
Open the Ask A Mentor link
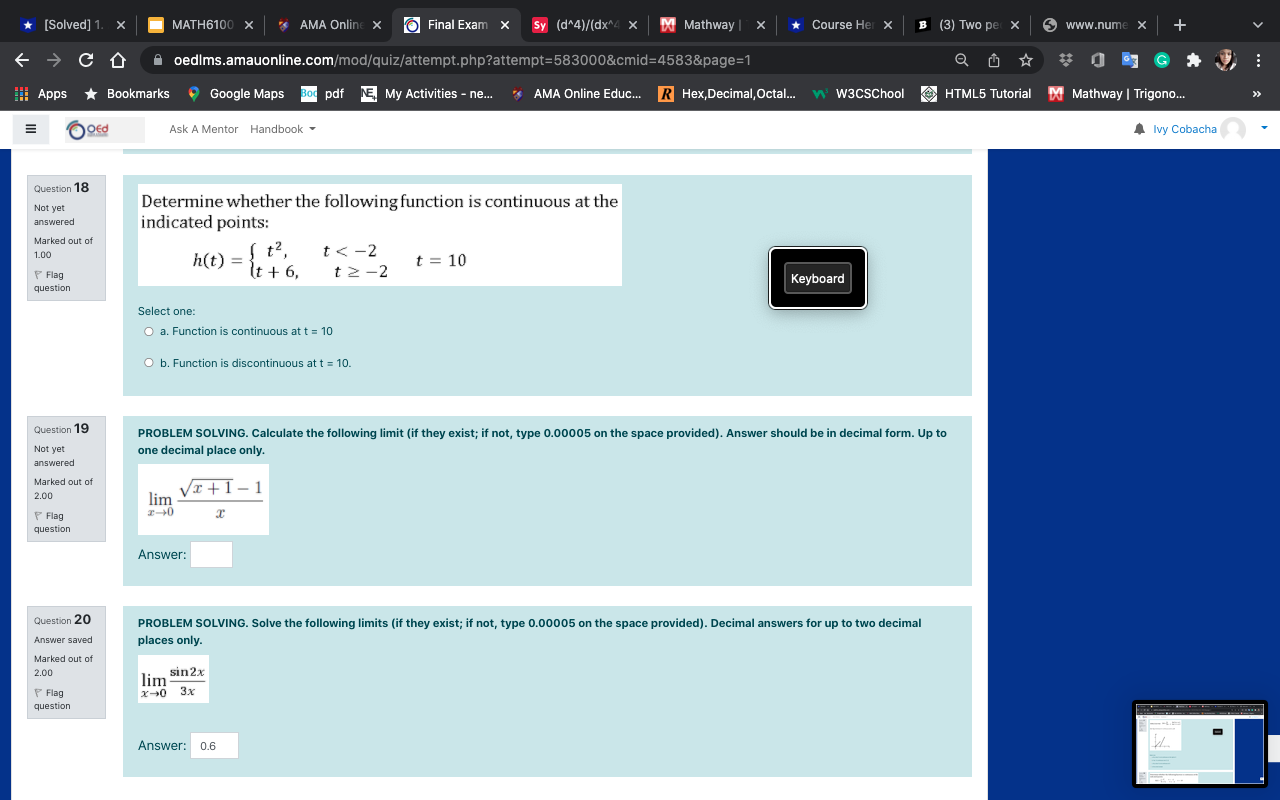pos(203,128)
